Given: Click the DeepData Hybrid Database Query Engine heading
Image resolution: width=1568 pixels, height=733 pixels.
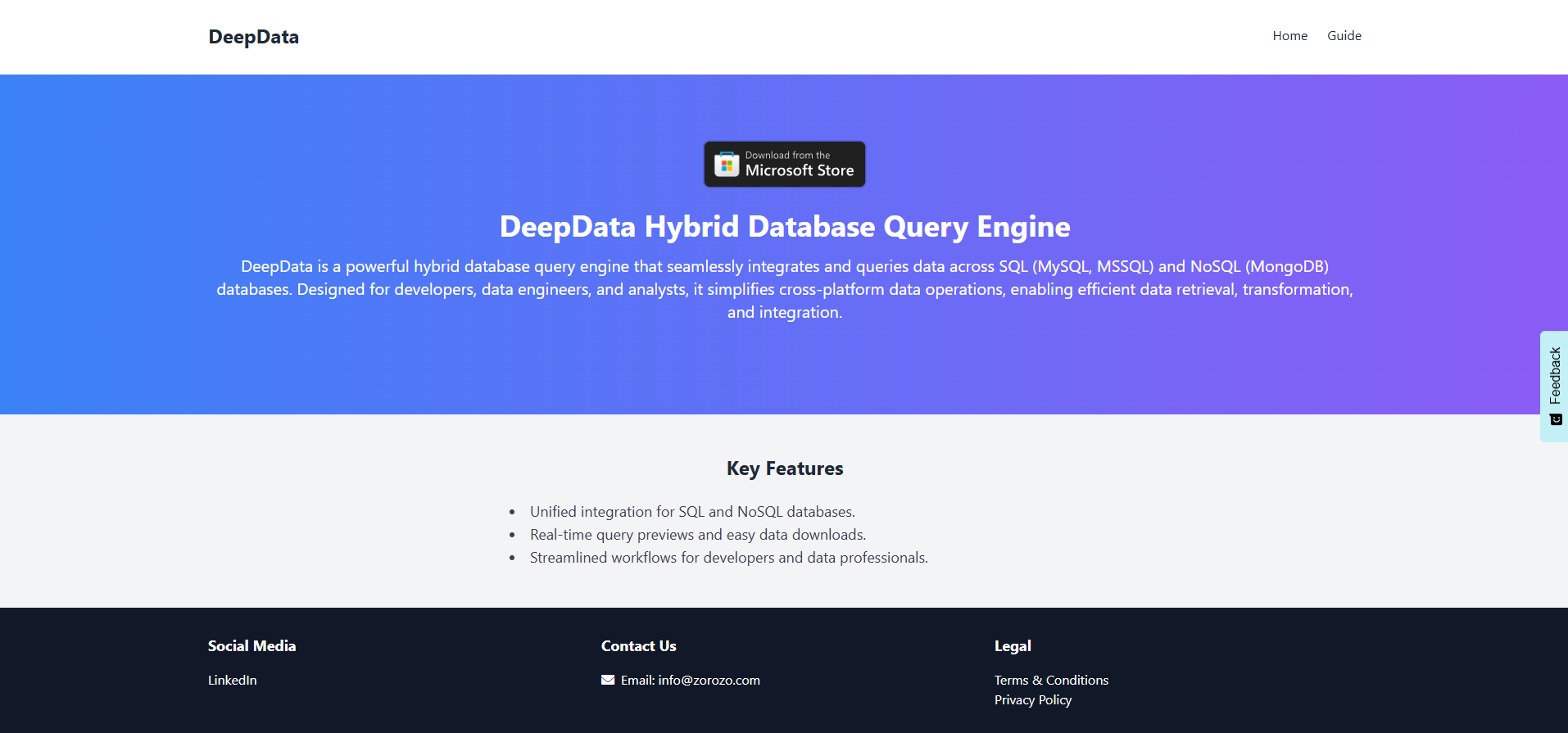Looking at the screenshot, I should [x=784, y=227].
